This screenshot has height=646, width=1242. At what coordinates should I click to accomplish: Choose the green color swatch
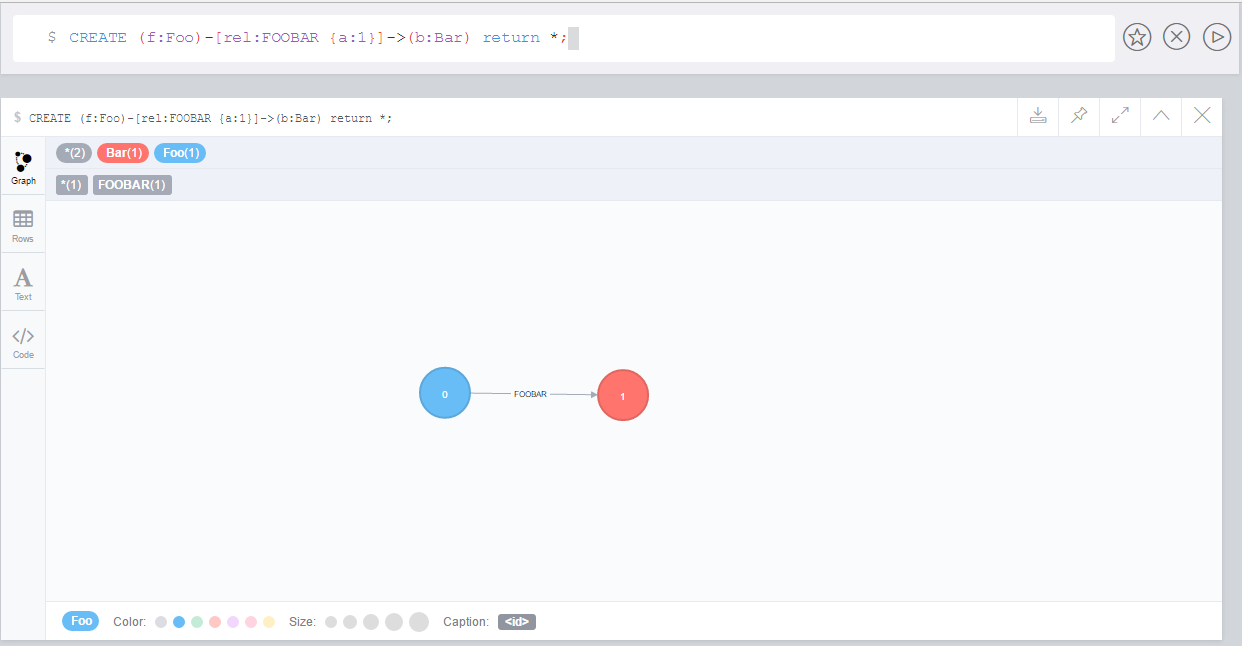(x=197, y=622)
